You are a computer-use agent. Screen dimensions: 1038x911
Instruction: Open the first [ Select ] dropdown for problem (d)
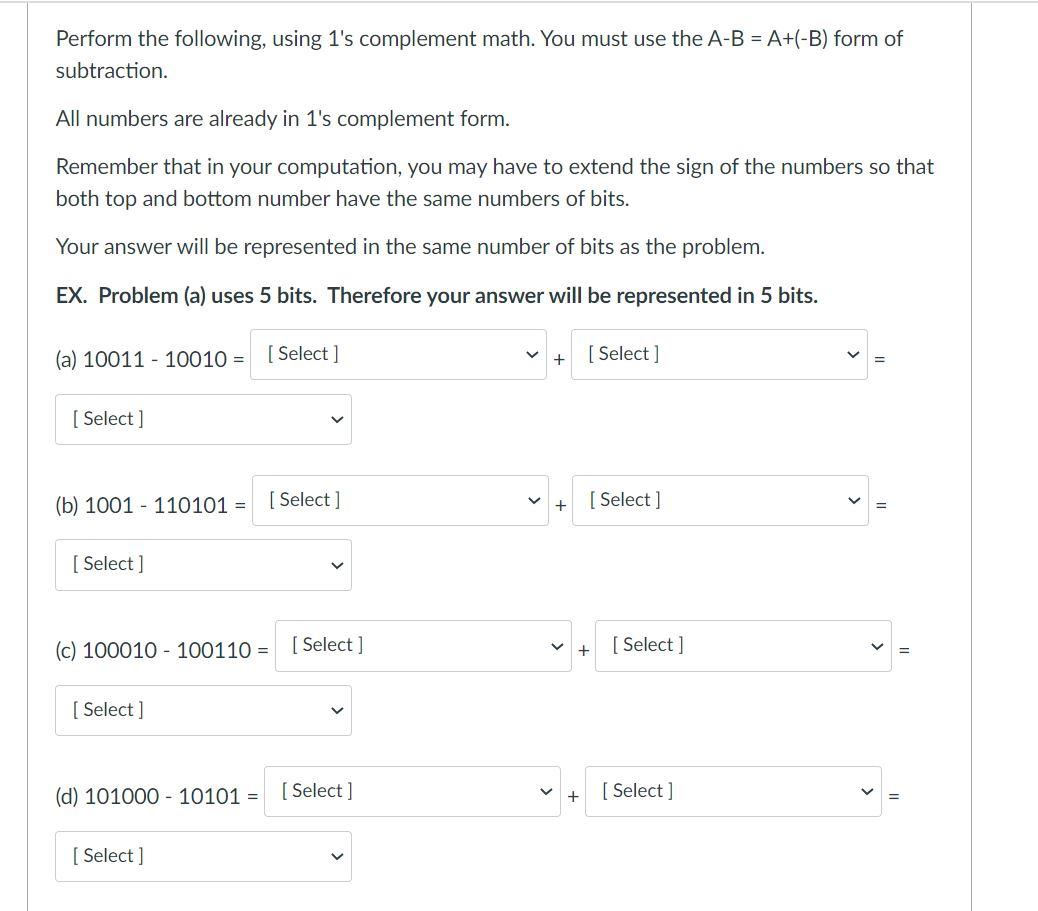coord(412,791)
